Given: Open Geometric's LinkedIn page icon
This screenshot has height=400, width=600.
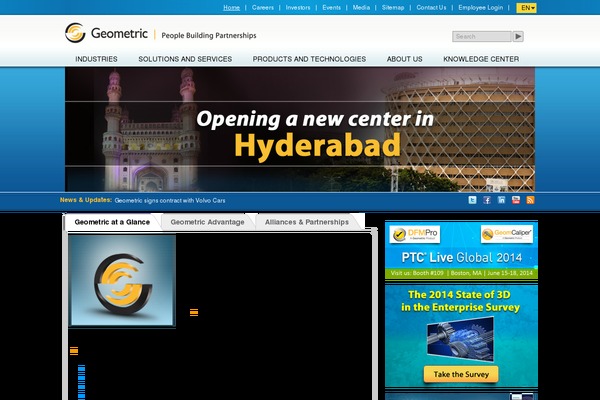Looking at the screenshot, I should coord(502,200).
